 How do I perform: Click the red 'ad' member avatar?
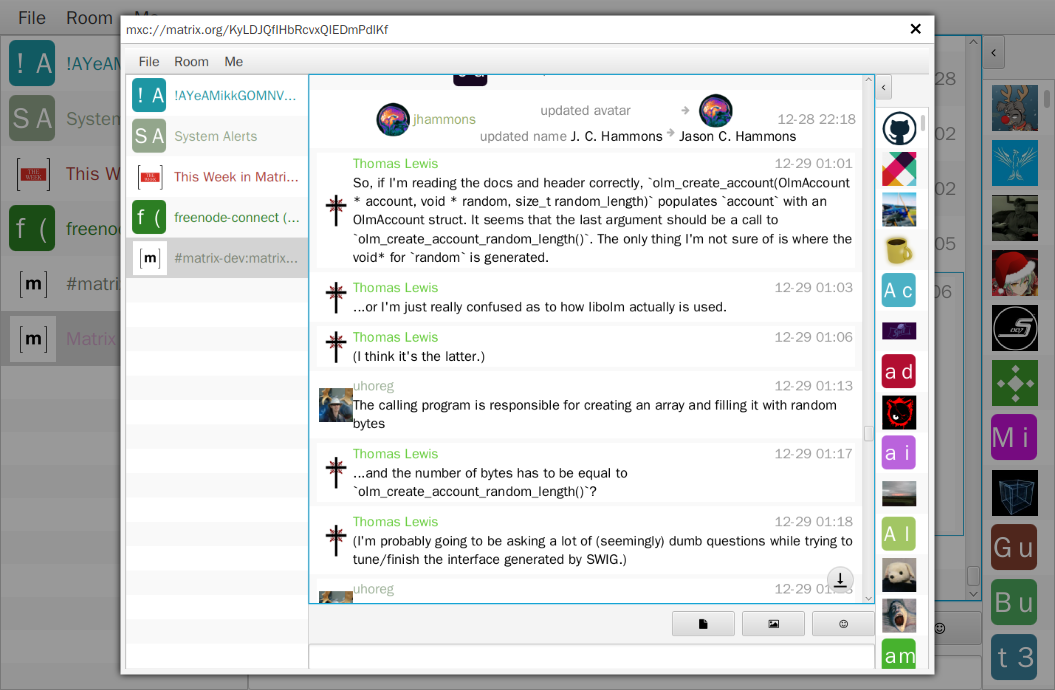tap(899, 371)
